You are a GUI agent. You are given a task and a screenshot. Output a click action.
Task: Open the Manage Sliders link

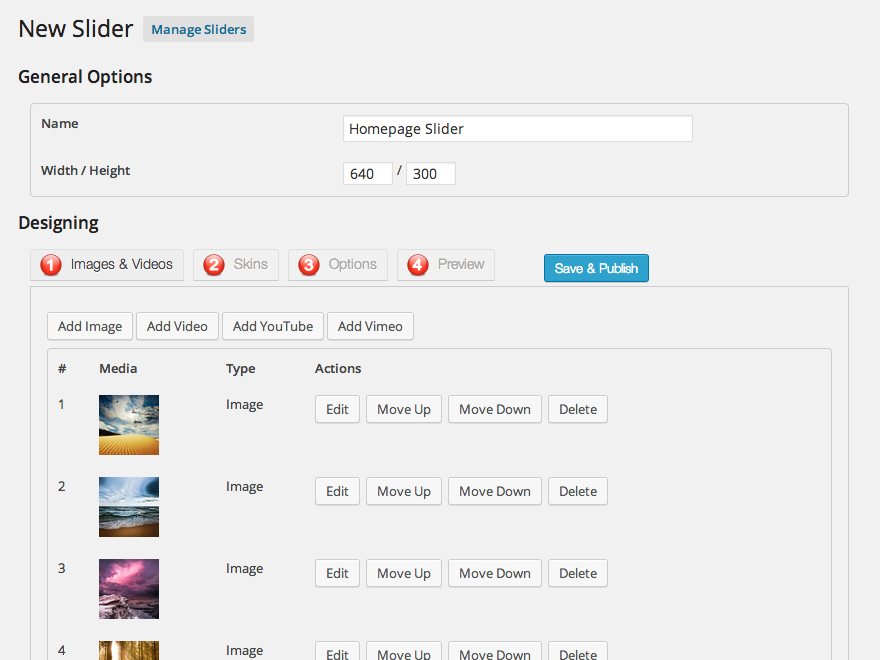(198, 29)
